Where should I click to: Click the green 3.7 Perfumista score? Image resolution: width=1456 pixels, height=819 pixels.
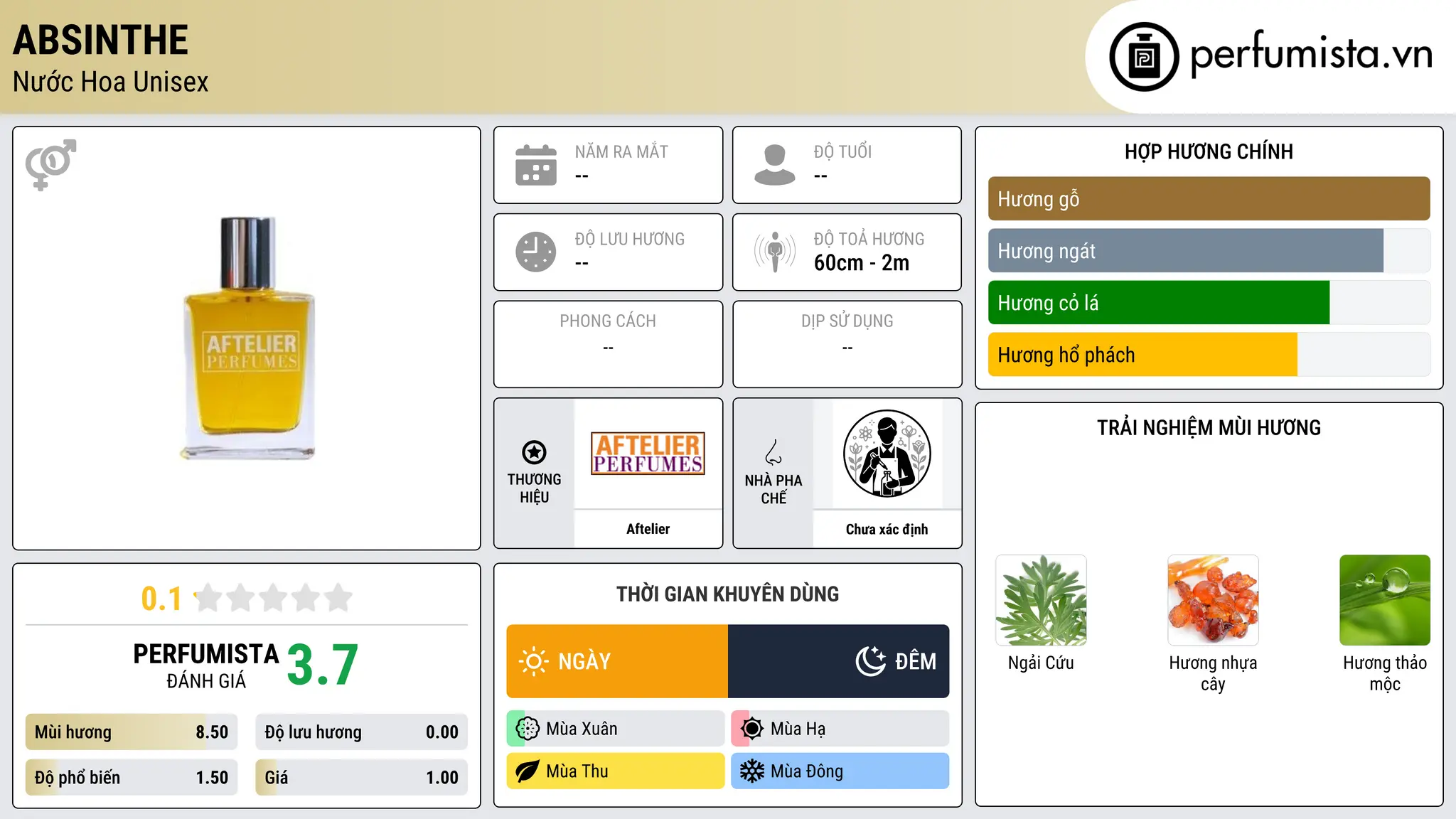(323, 665)
